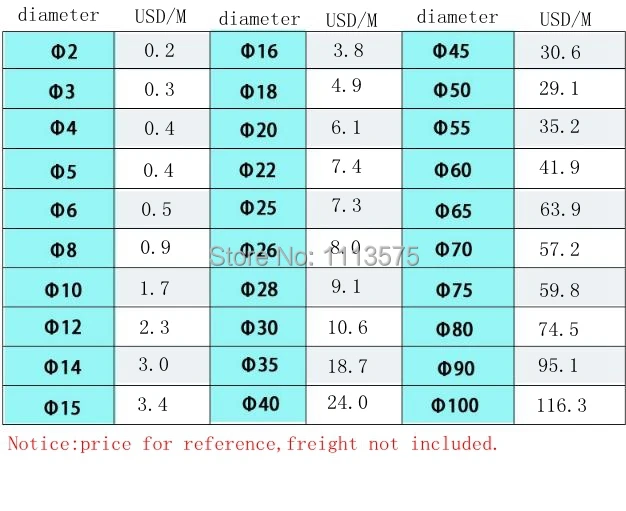Image resolution: width=626 pixels, height=511 pixels.
Task: Select the Φ2 diameter cell
Action: (58, 50)
